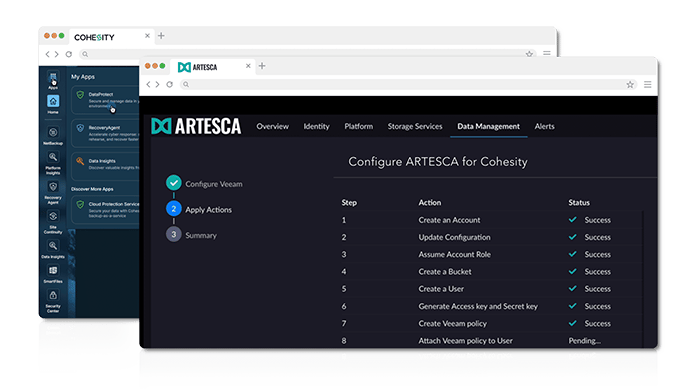
Task: Open ARTESCA browser hamburger menu
Action: point(647,84)
